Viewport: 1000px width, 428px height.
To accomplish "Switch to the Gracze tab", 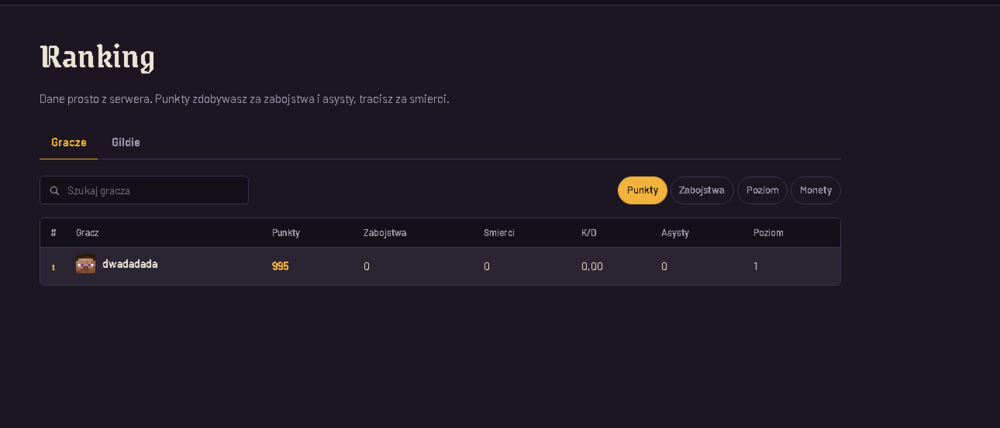I will [69, 142].
